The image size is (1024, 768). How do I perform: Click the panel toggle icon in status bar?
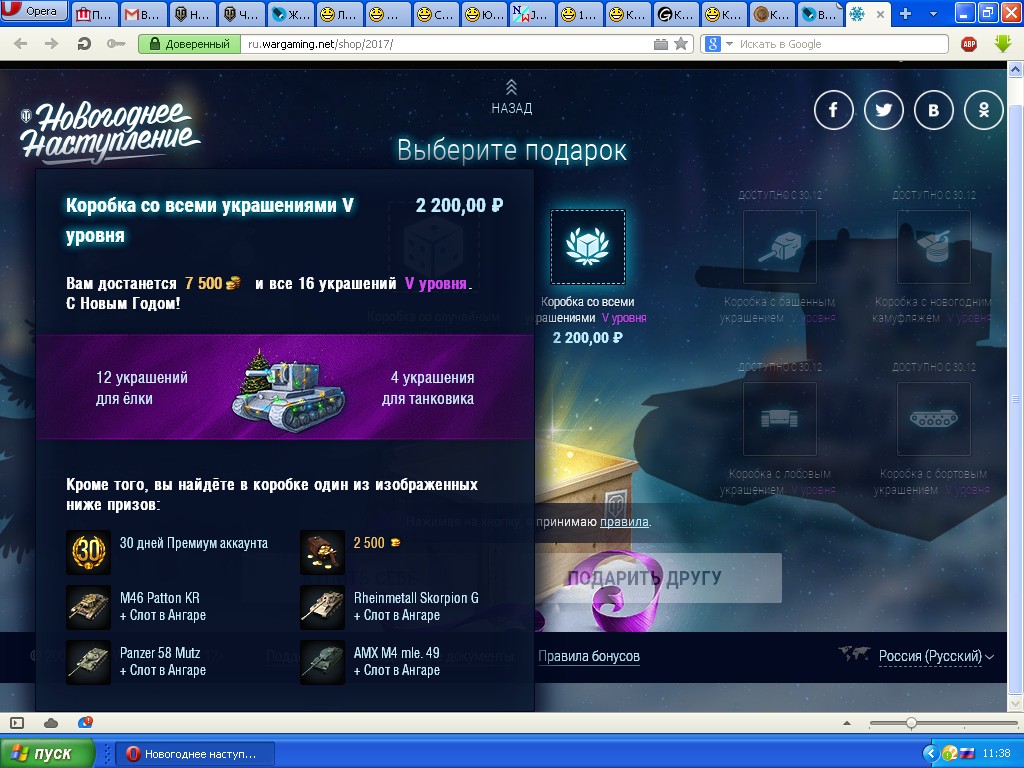coord(17,723)
